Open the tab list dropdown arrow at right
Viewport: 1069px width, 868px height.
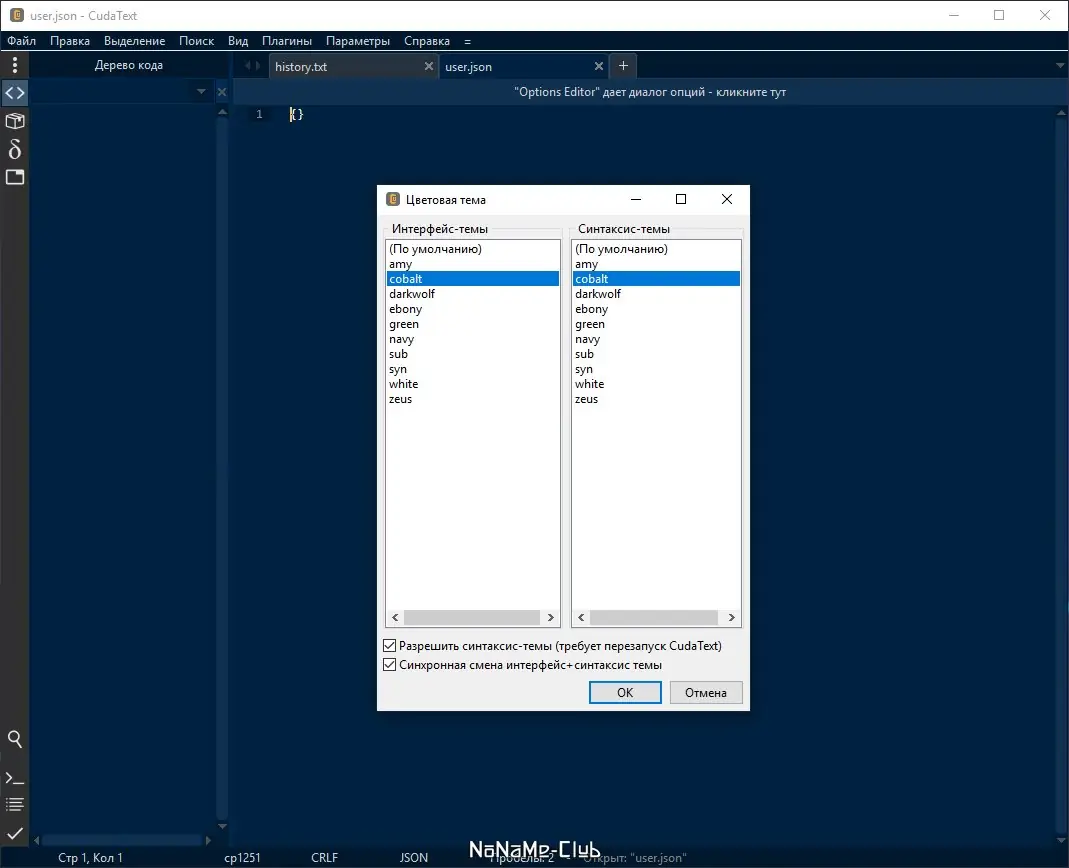tap(1060, 65)
